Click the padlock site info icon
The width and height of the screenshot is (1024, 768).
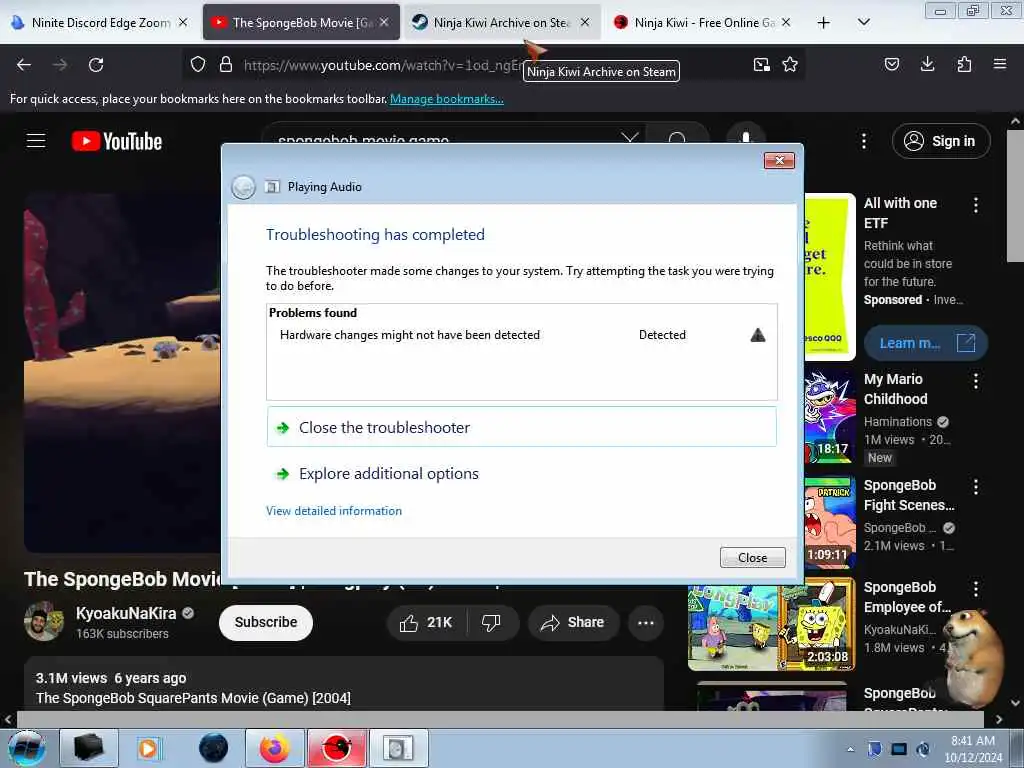[226, 65]
